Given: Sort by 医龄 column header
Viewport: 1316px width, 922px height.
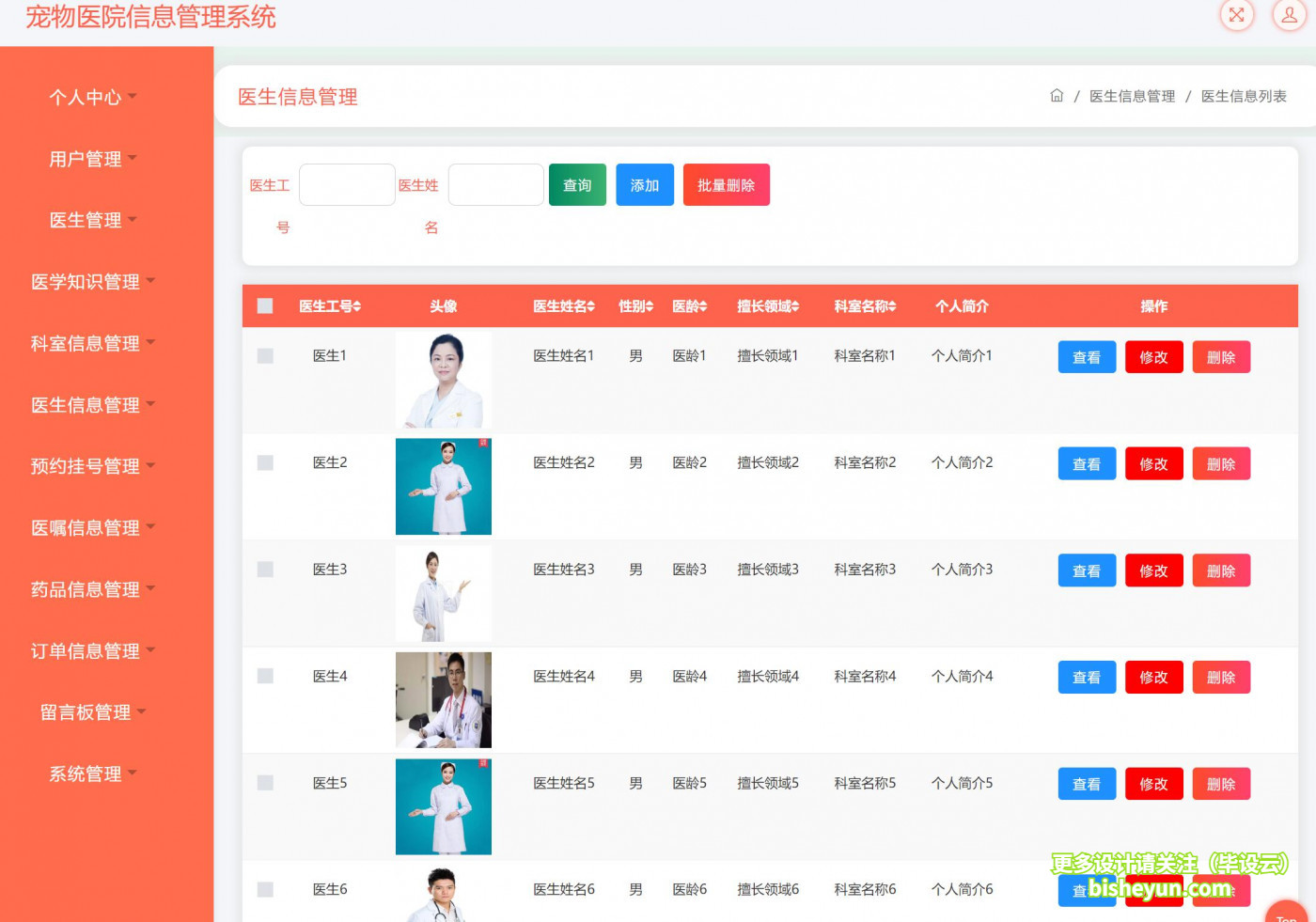Looking at the screenshot, I should click(x=689, y=306).
